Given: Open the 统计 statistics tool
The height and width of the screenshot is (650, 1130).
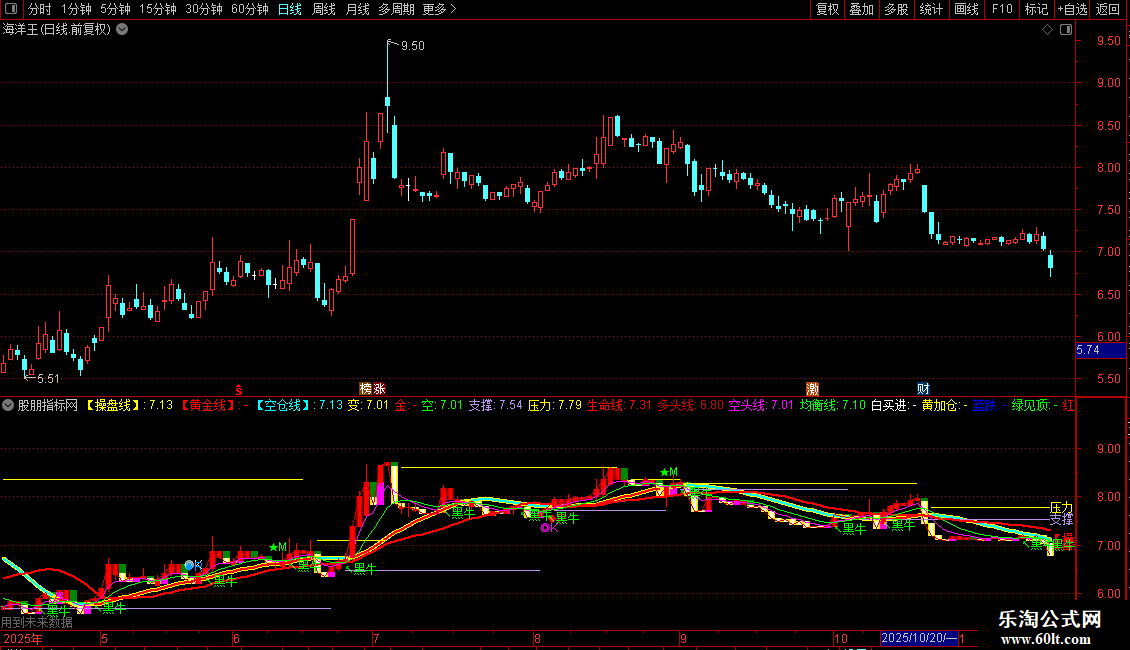Looking at the screenshot, I should 931,9.
